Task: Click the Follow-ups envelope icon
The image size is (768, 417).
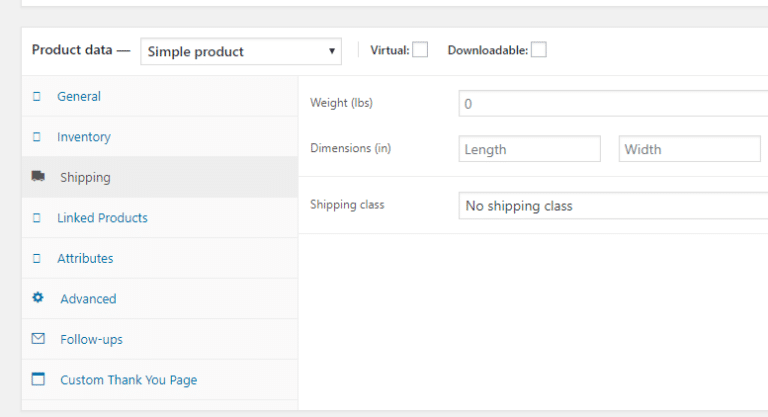Action: pyautogui.click(x=38, y=339)
